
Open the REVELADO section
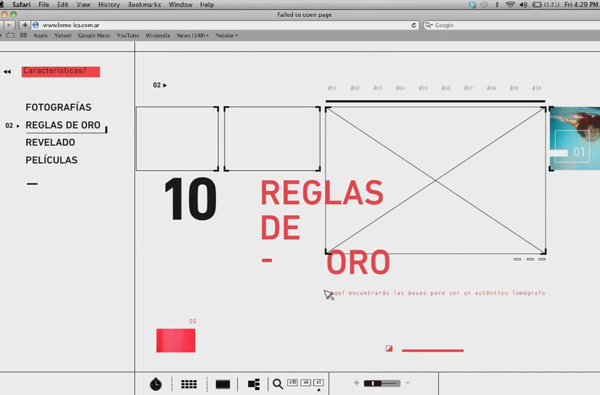click(x=51, y=142)
